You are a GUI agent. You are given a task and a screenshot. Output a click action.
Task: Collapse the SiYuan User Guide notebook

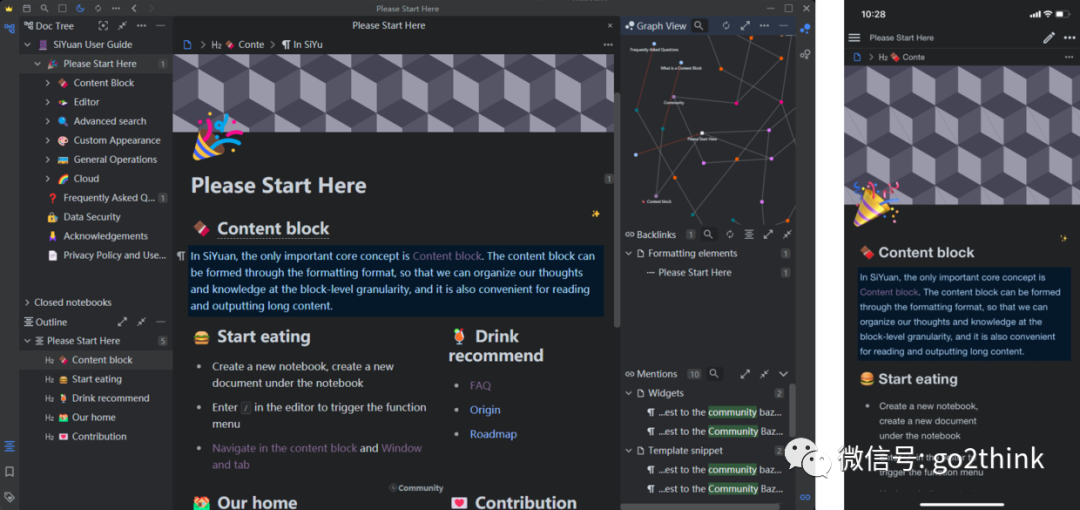[x=28, y=45]
